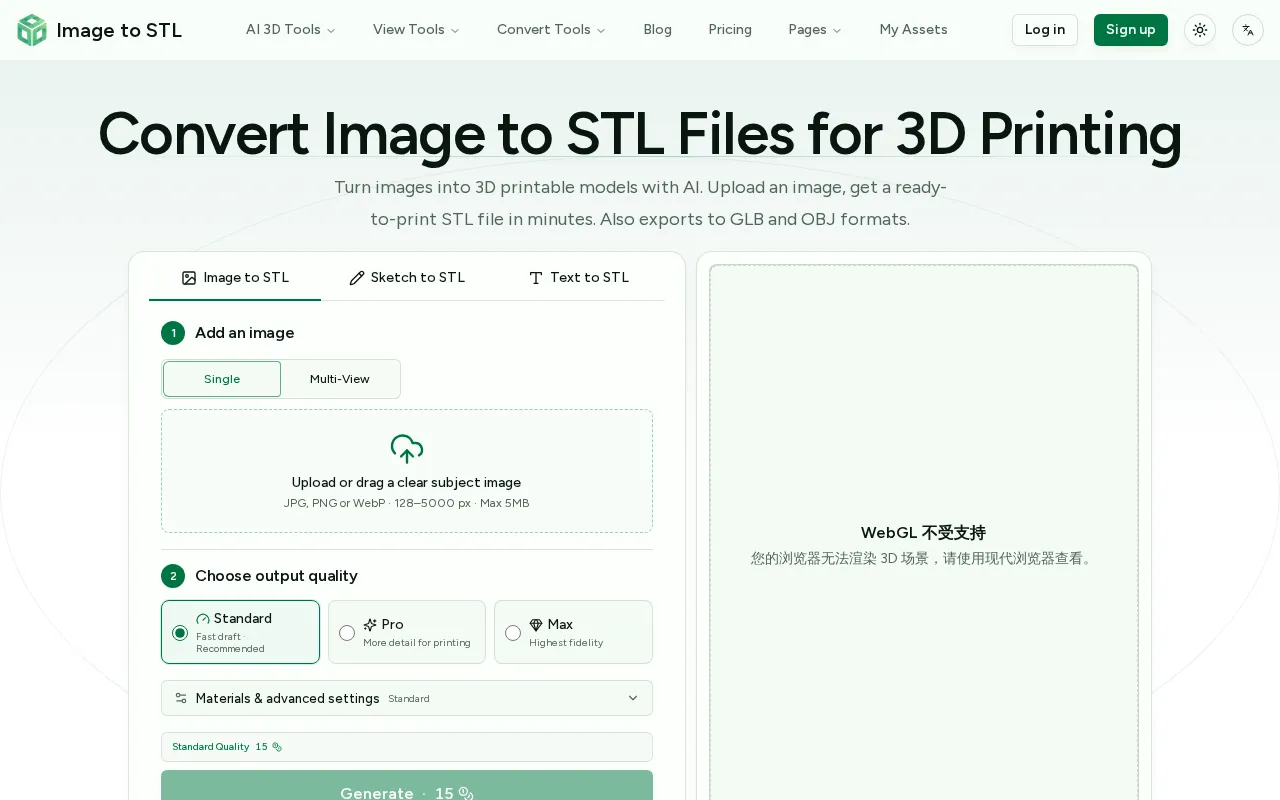Open the Convert Tools dropdown menu
The image size is (1280, 800).
pos(551,30)
